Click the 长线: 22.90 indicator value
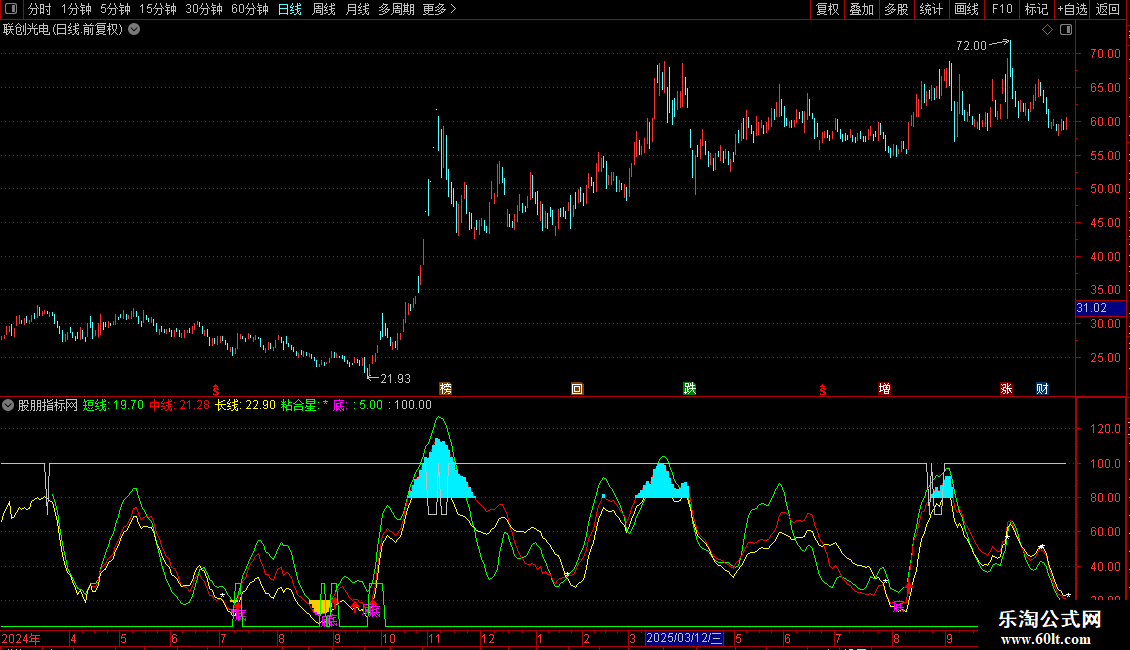Image resolution: width=1130 pixels, height=650 pixels. [245, 405]
